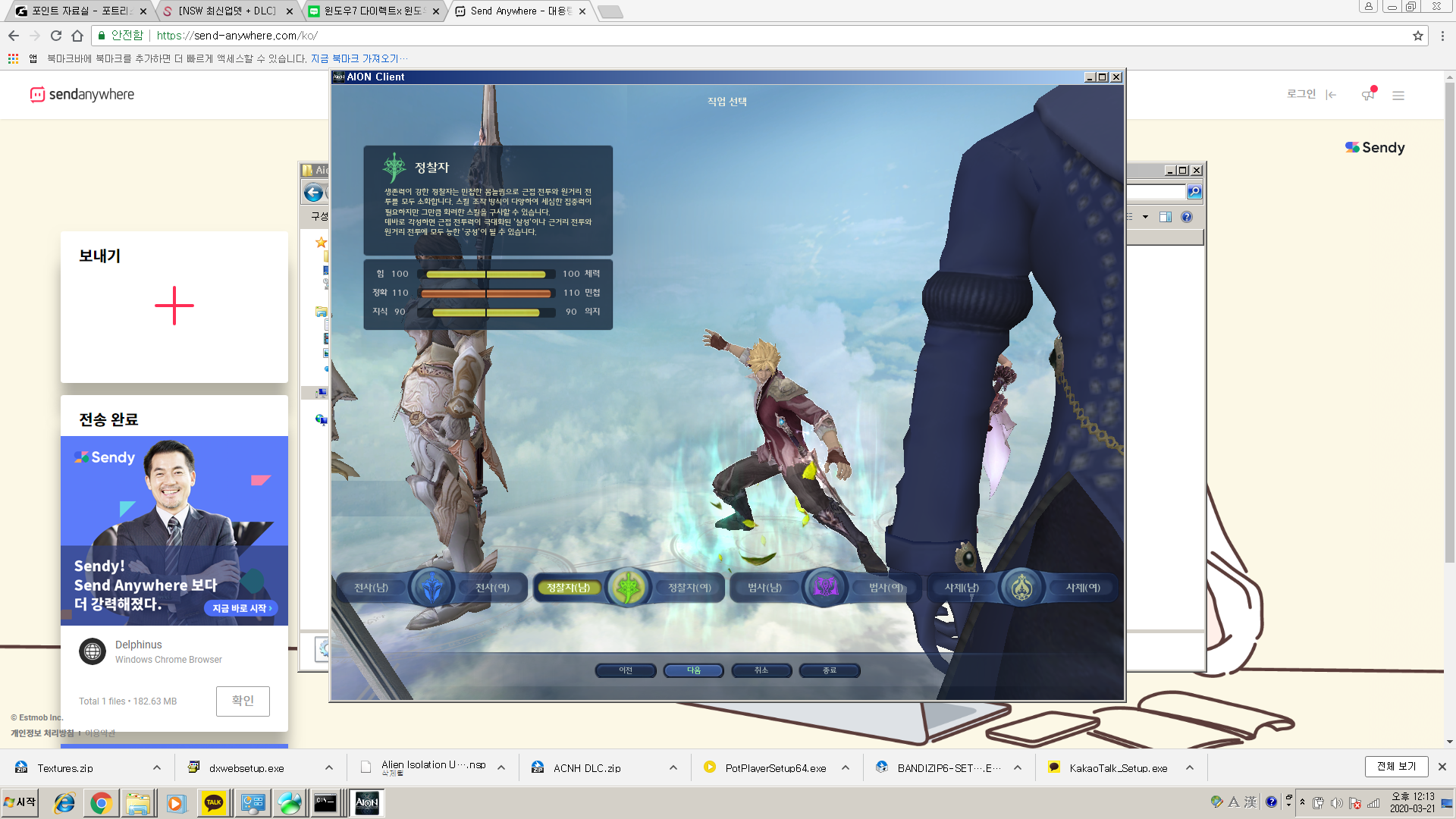
Task: Click the 확인 confirm button
Action: tap(243, 701)
